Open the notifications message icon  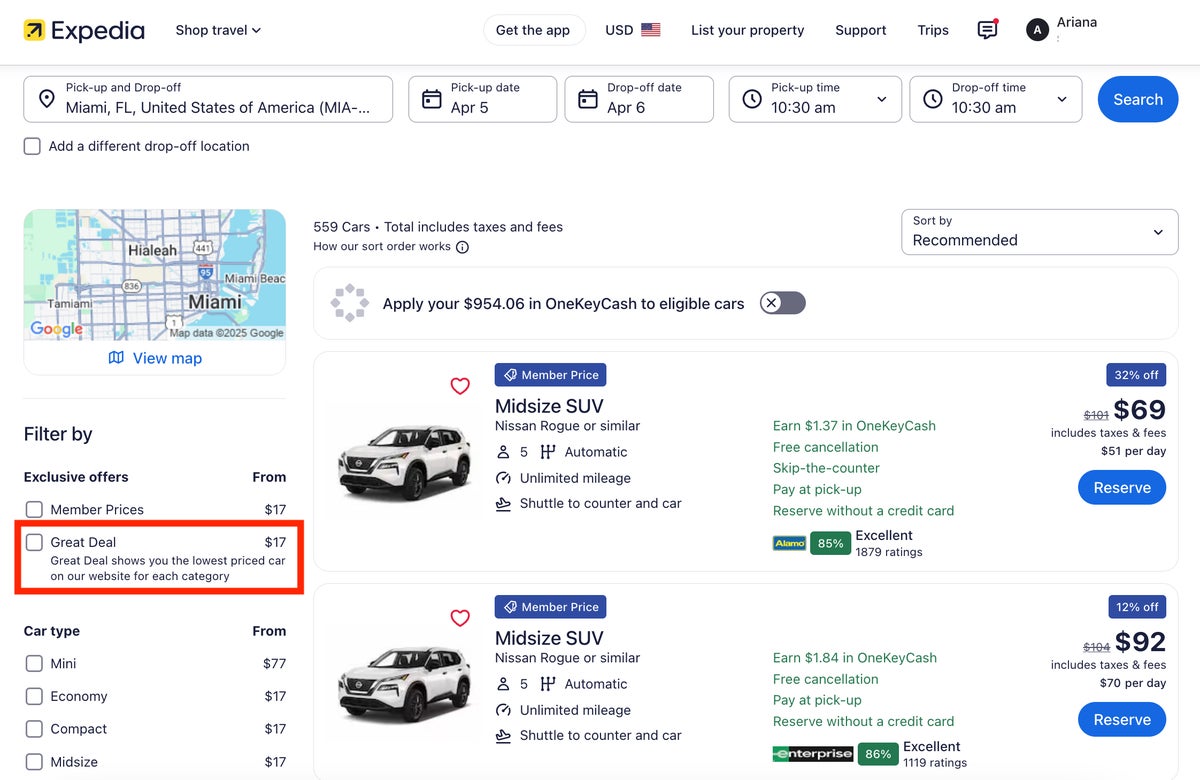987,30
